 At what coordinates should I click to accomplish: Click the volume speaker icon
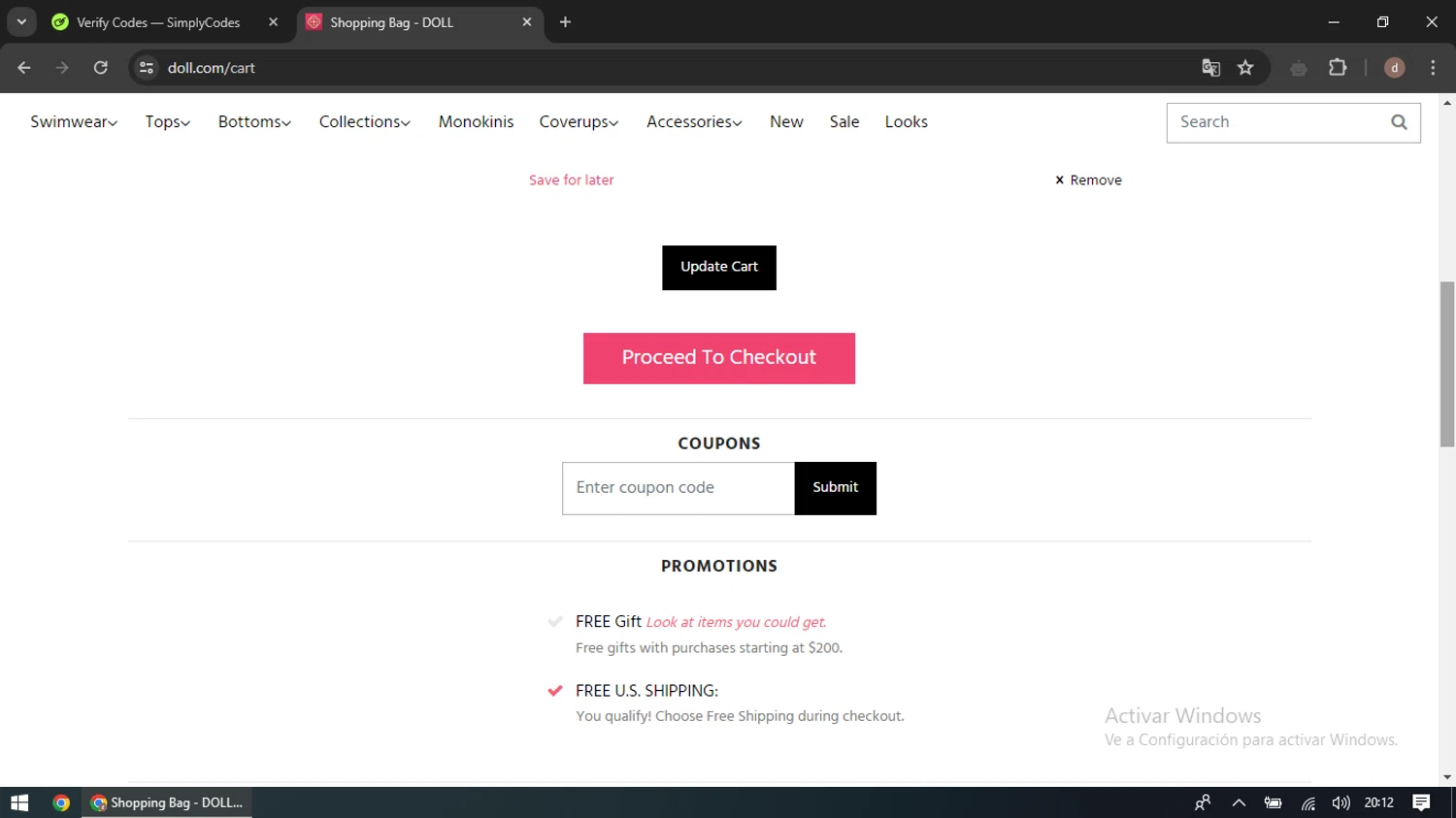click(1341, 802)
